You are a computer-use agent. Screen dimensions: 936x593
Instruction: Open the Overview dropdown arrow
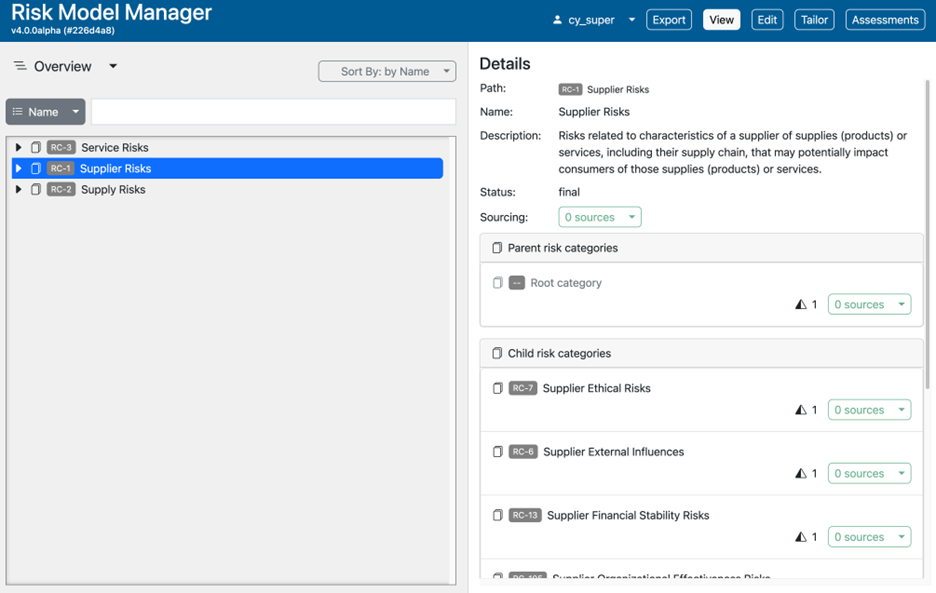[113, 66]
